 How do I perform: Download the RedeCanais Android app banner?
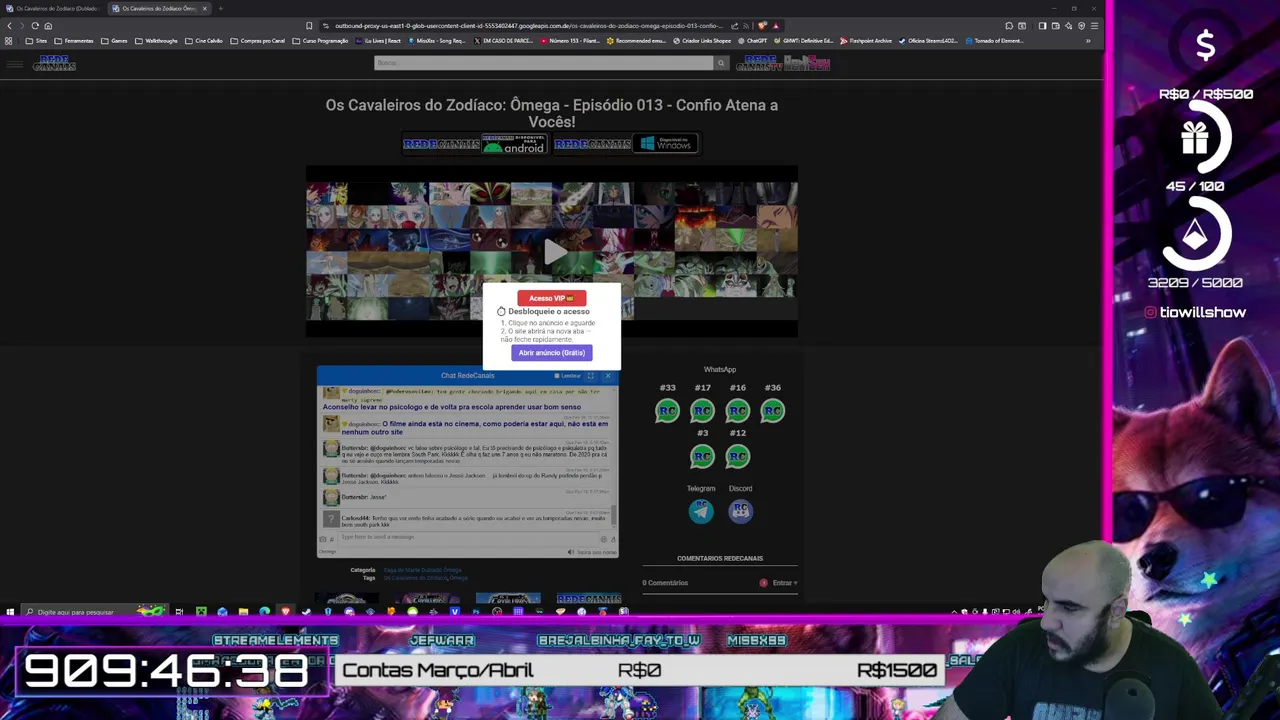[475, 144]
